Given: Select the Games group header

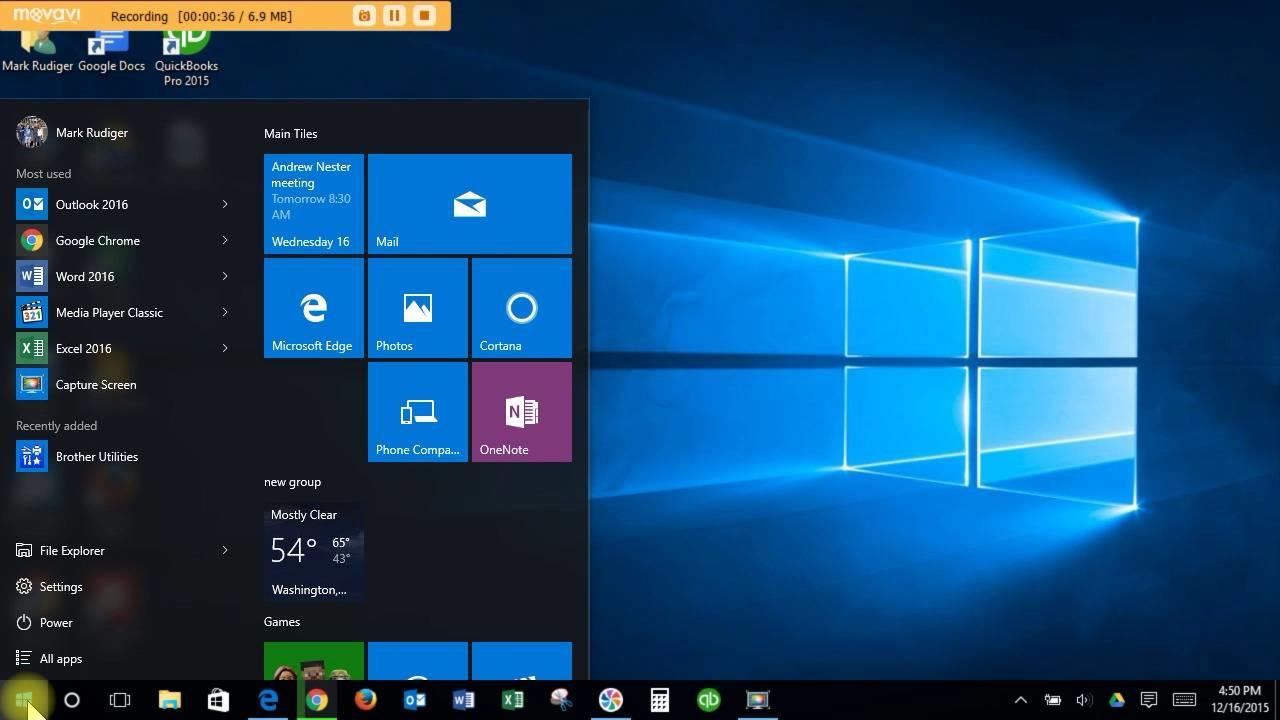Looking at the screenshot, I should 282,622.
